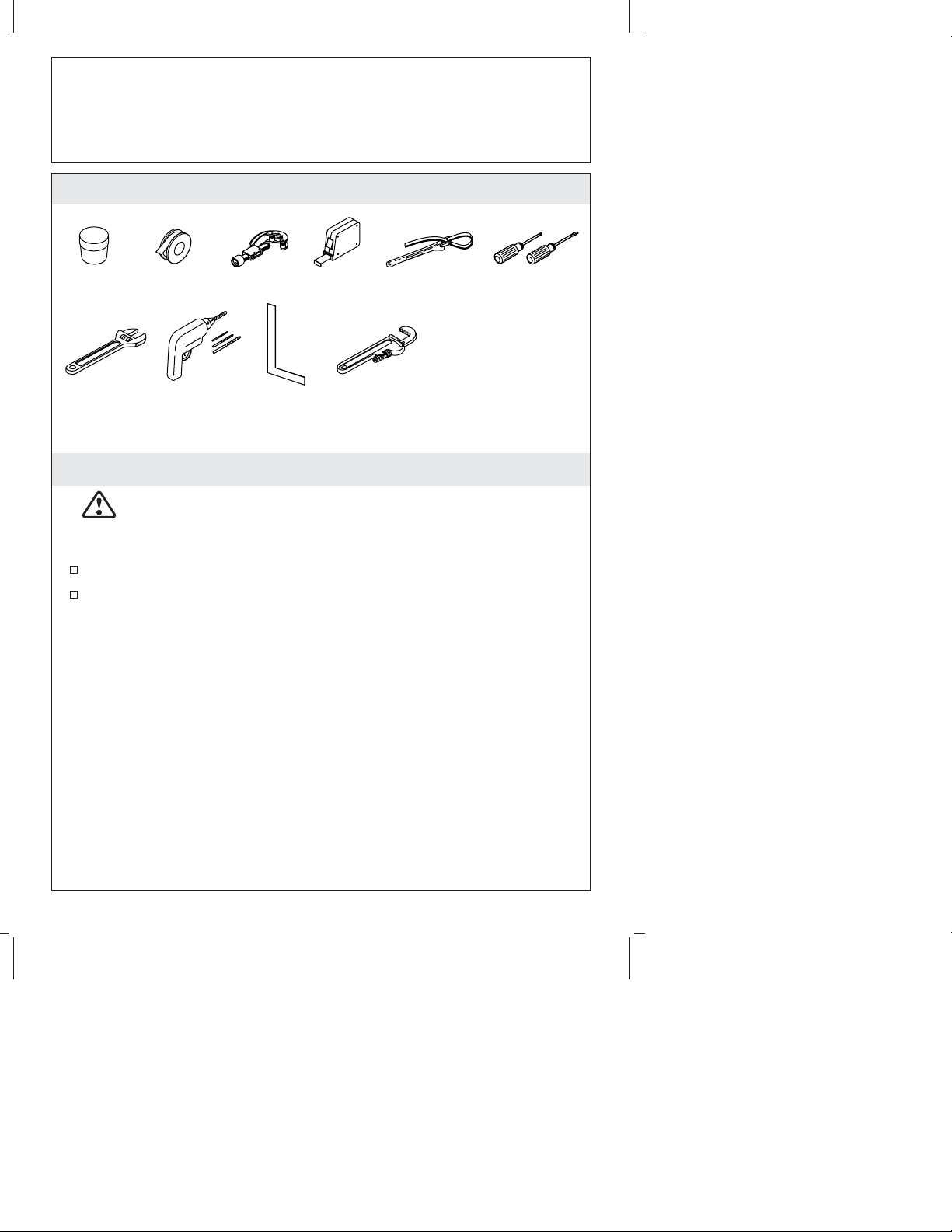Select the thread seal tape roll

point(173,246)
